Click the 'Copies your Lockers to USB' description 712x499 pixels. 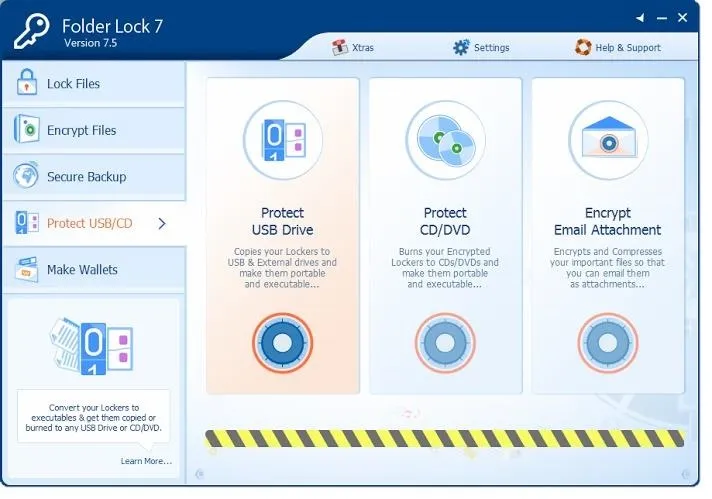[282, 268]
